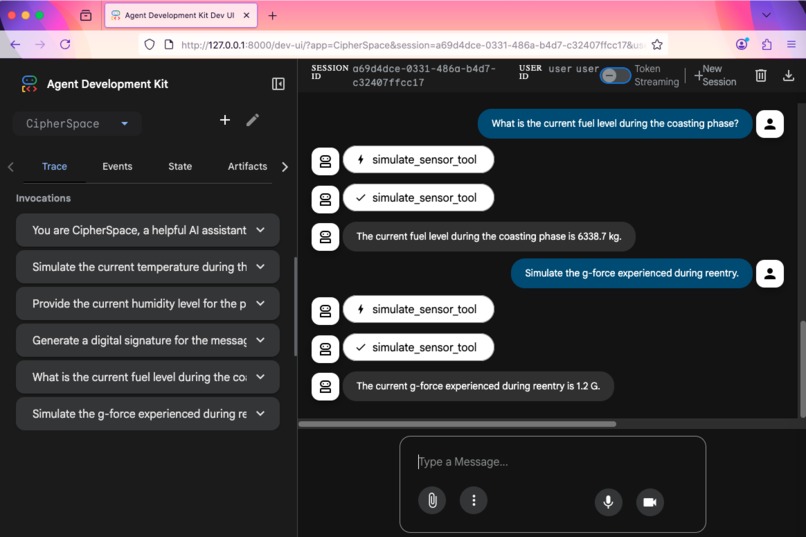Open the browser account icon
Viewport: 806px width, 537px height.
[x=742, y=44]
